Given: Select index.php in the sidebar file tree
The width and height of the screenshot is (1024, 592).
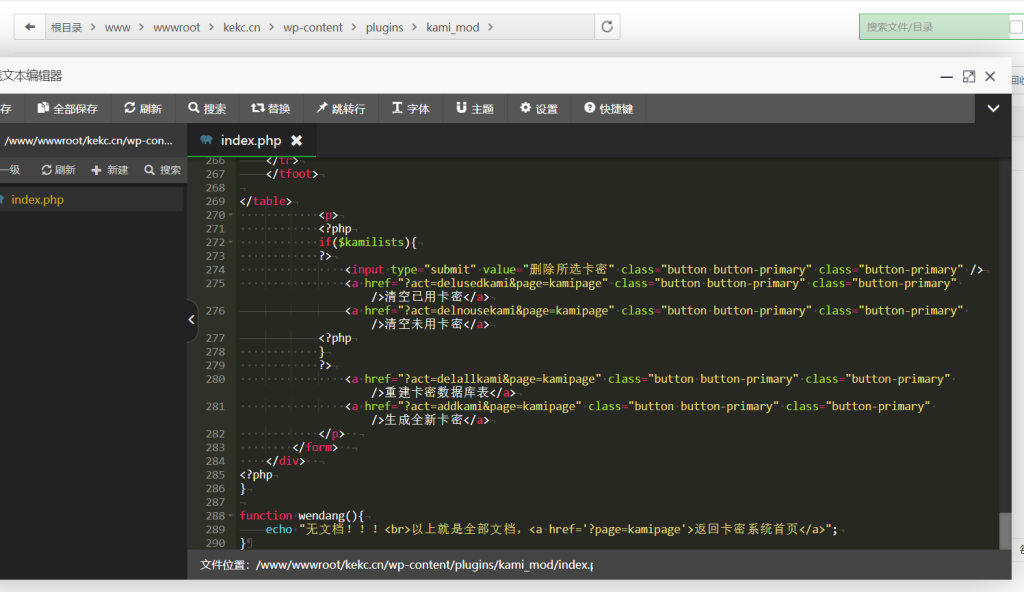Looking at the screenshot, I should click(37, 200).
